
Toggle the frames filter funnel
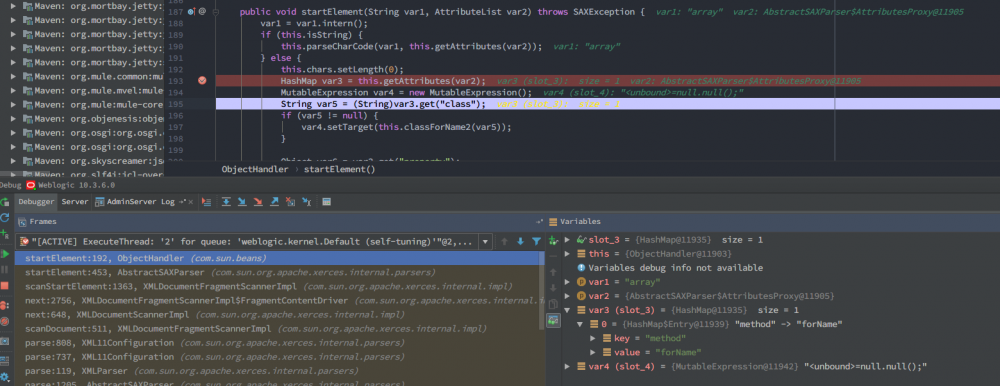[x=536, y=241]
